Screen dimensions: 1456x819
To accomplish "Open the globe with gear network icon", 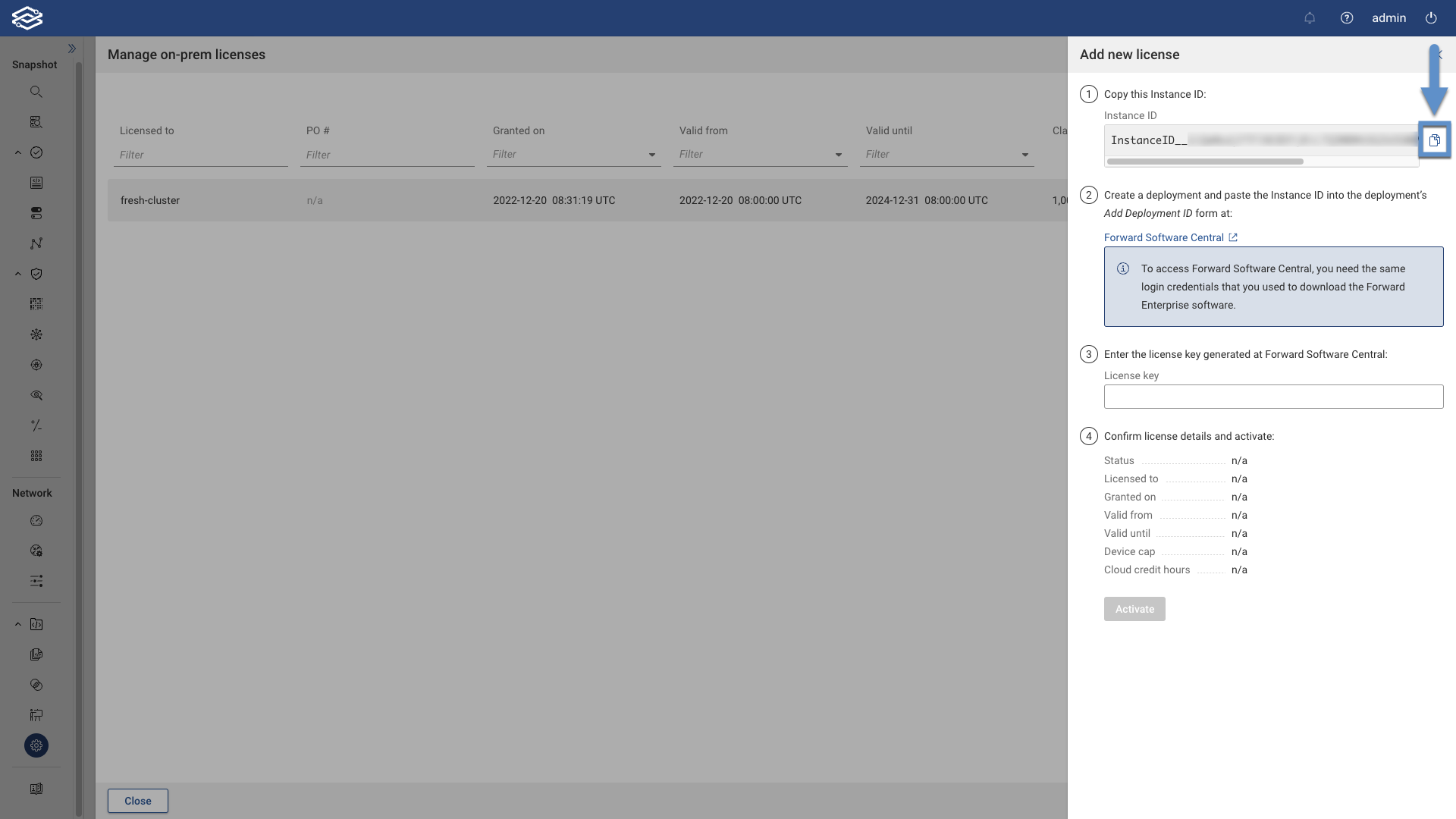I will [x=36, y=551].
